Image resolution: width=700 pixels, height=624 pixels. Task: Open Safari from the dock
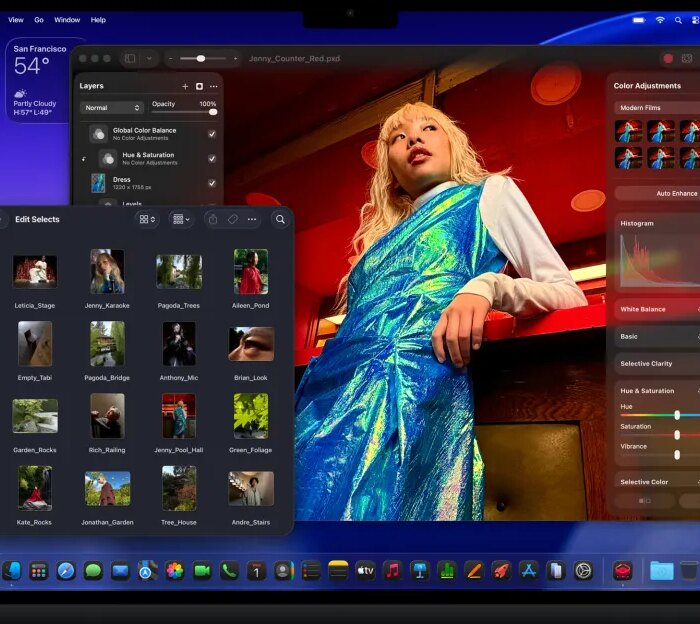(x=66, y=571)
